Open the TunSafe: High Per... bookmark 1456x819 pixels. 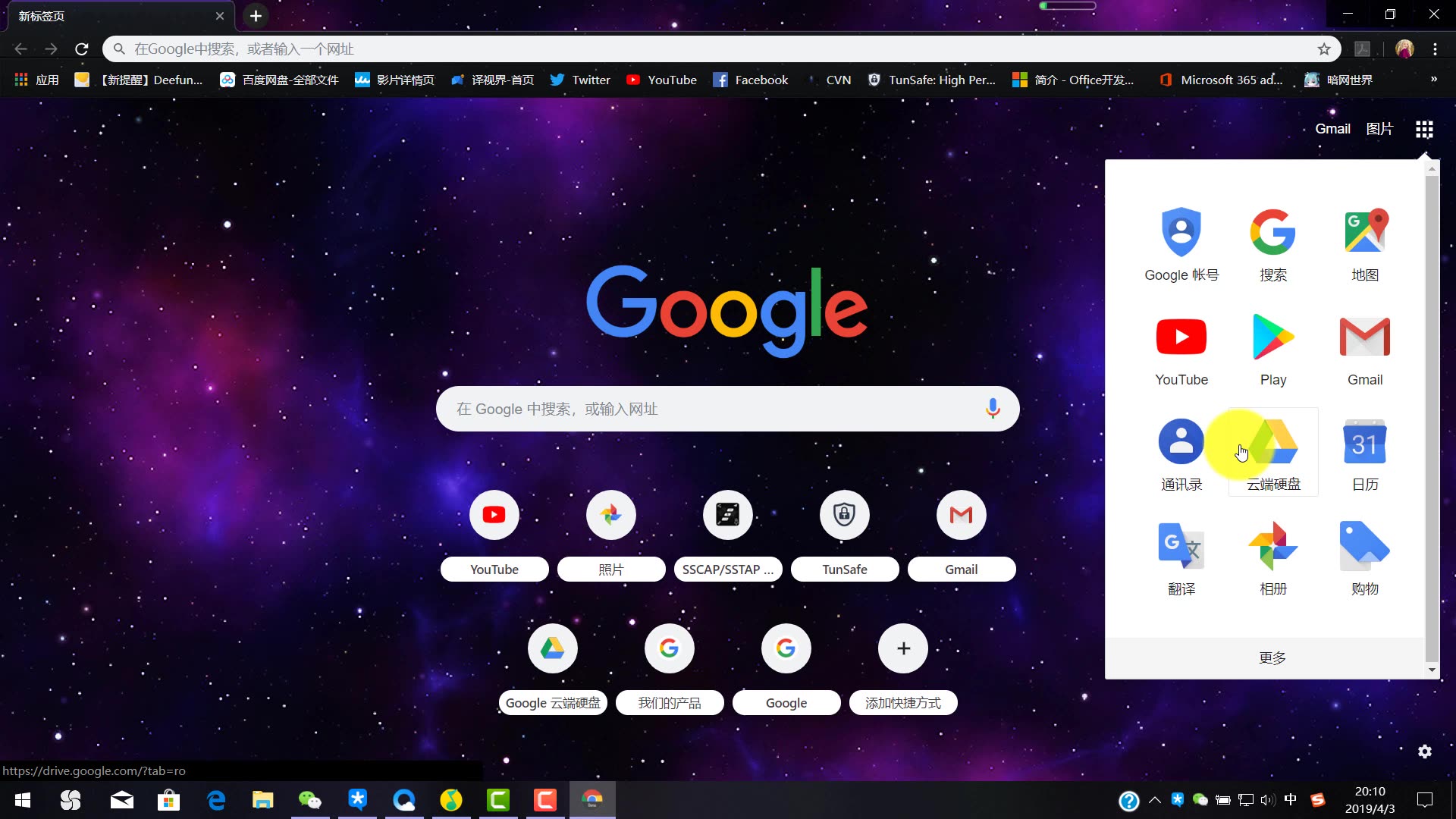pyautogui.click(x=931, y=80)
